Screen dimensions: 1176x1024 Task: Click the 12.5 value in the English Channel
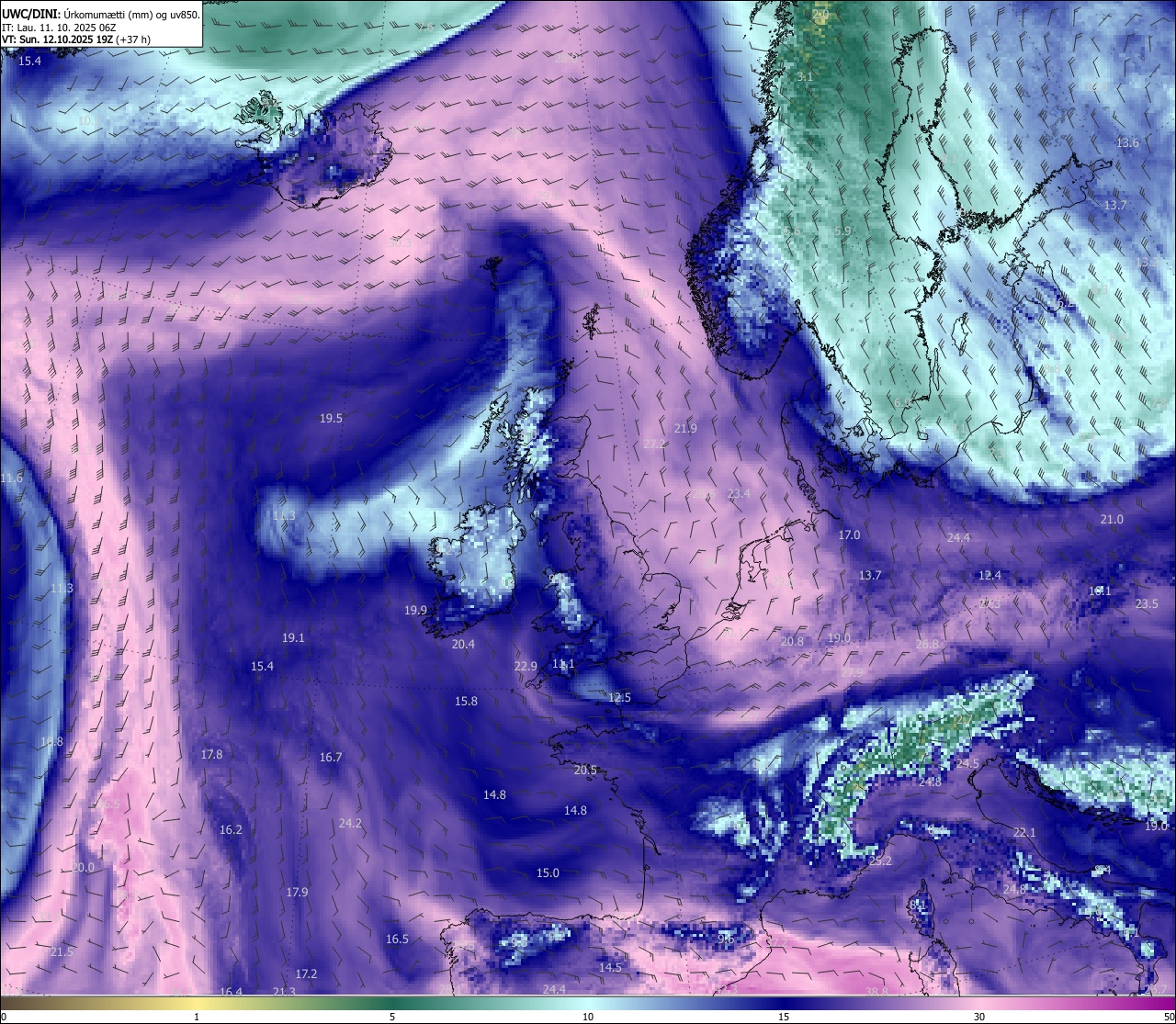pos(619,697)
